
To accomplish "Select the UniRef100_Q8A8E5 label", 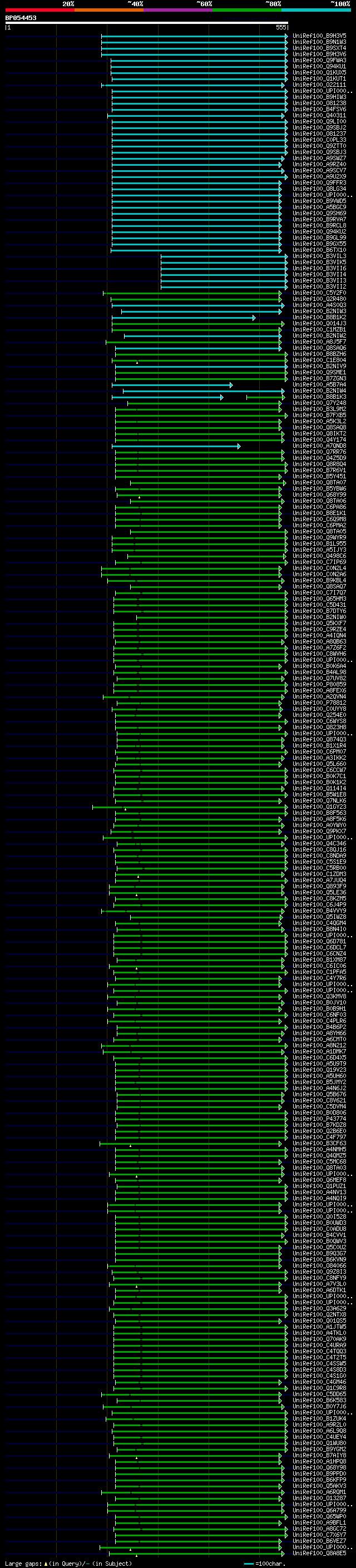I will point(319,1554).
